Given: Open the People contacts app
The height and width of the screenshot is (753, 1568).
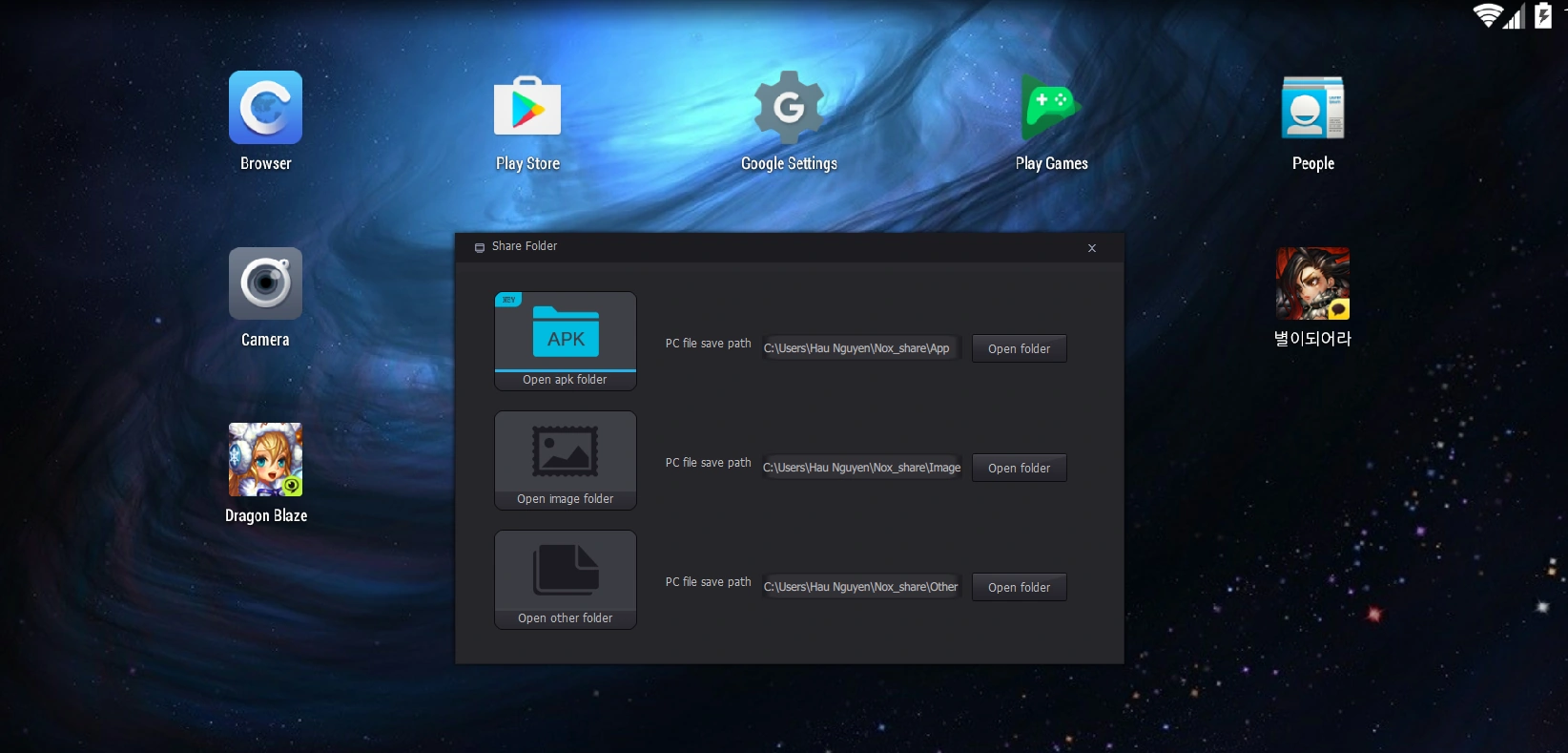Looking at the screenshot, I should 1313,108.
